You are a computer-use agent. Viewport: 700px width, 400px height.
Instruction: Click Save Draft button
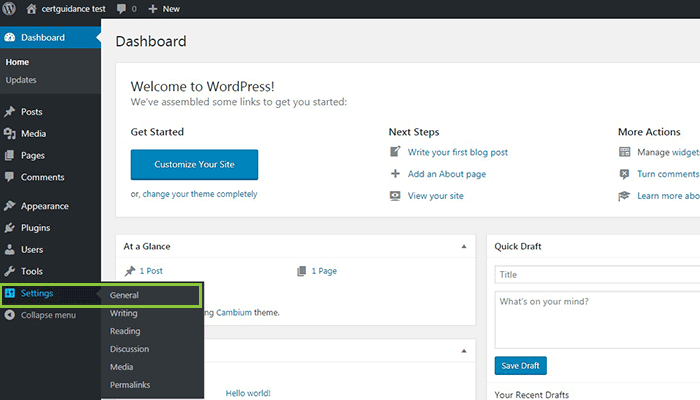(521, 366)
